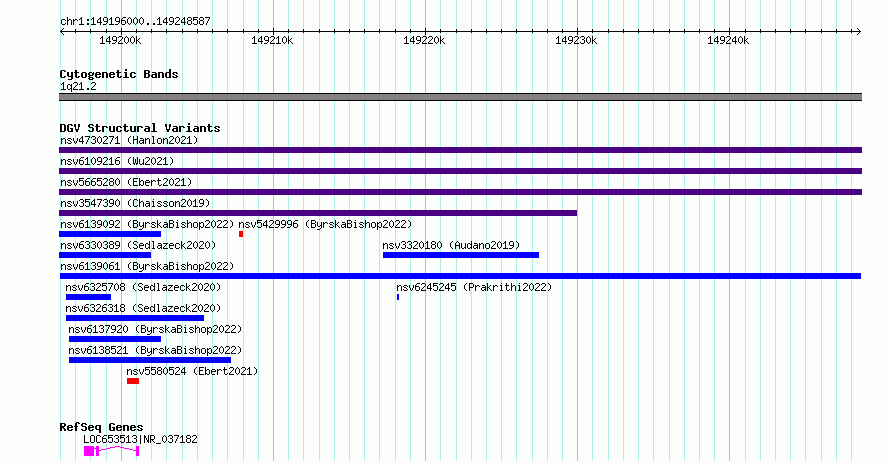Viewport: 890px width, 461px height.
Task: Click the purple bar under nsv5665280
Action: click(460, 192)
